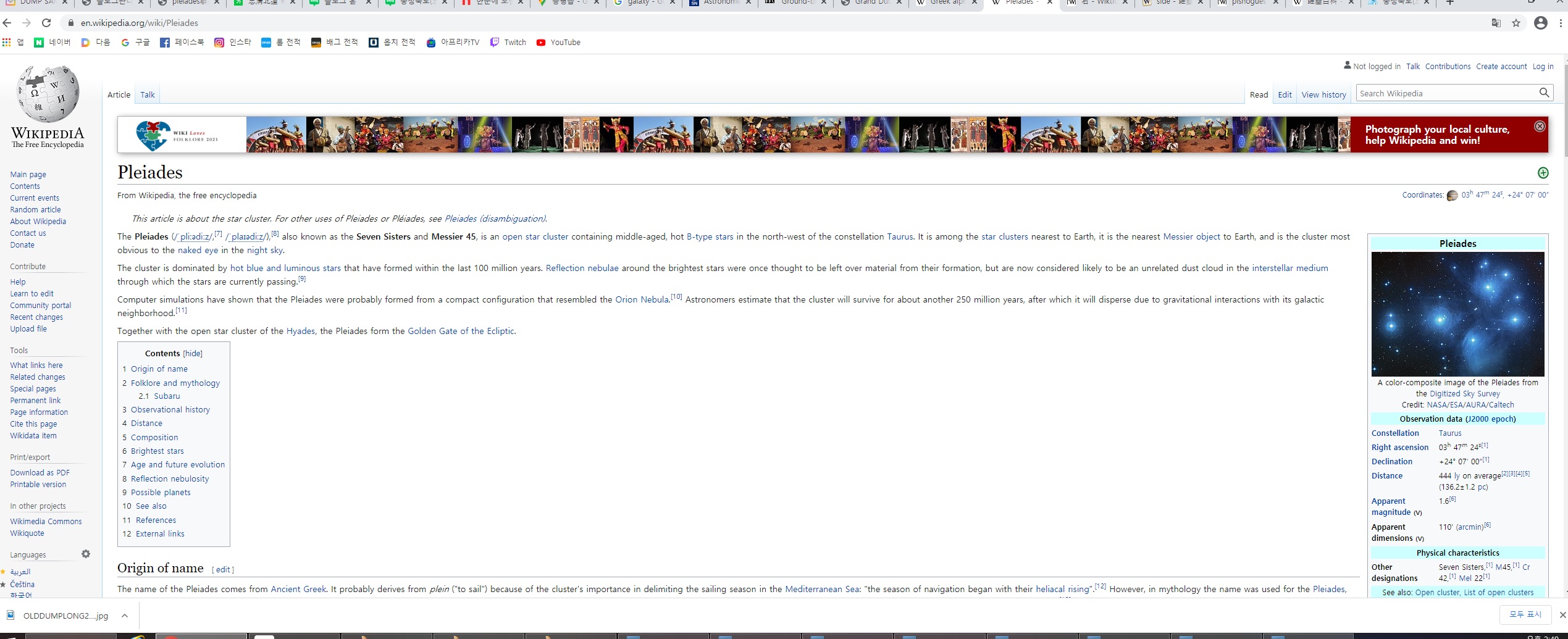Click the Wikipedia globe logo
The height and width of the screenshot is (639, 1568).
coord(48,94)
